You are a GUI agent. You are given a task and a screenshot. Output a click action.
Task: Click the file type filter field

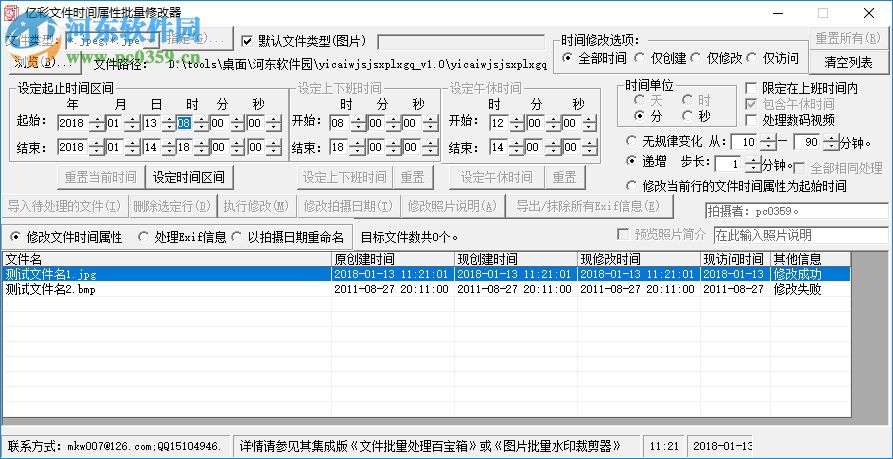tap(112, 40)
